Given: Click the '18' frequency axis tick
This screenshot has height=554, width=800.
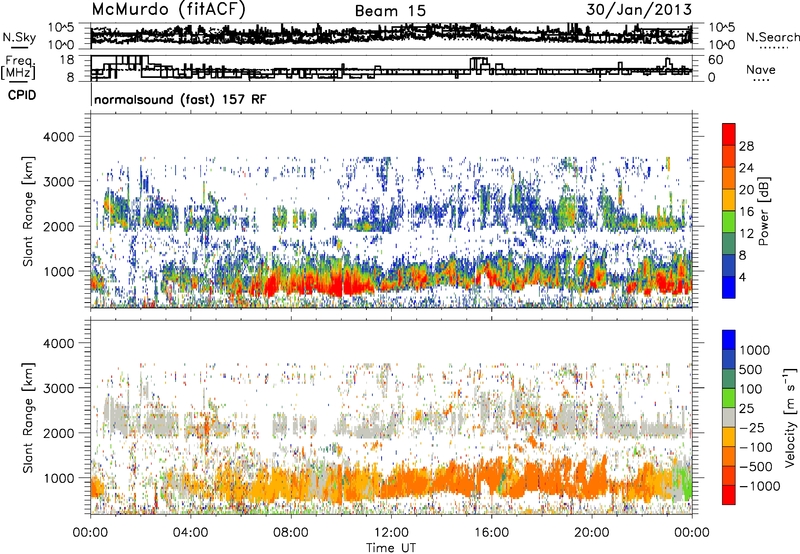Looking at the screenshot, I should tap(67, 60).
